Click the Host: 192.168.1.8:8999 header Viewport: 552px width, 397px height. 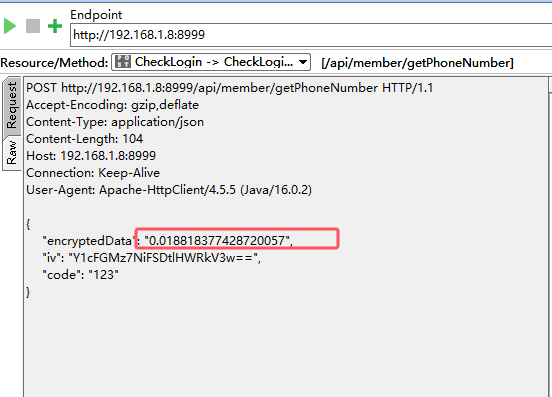91,156
